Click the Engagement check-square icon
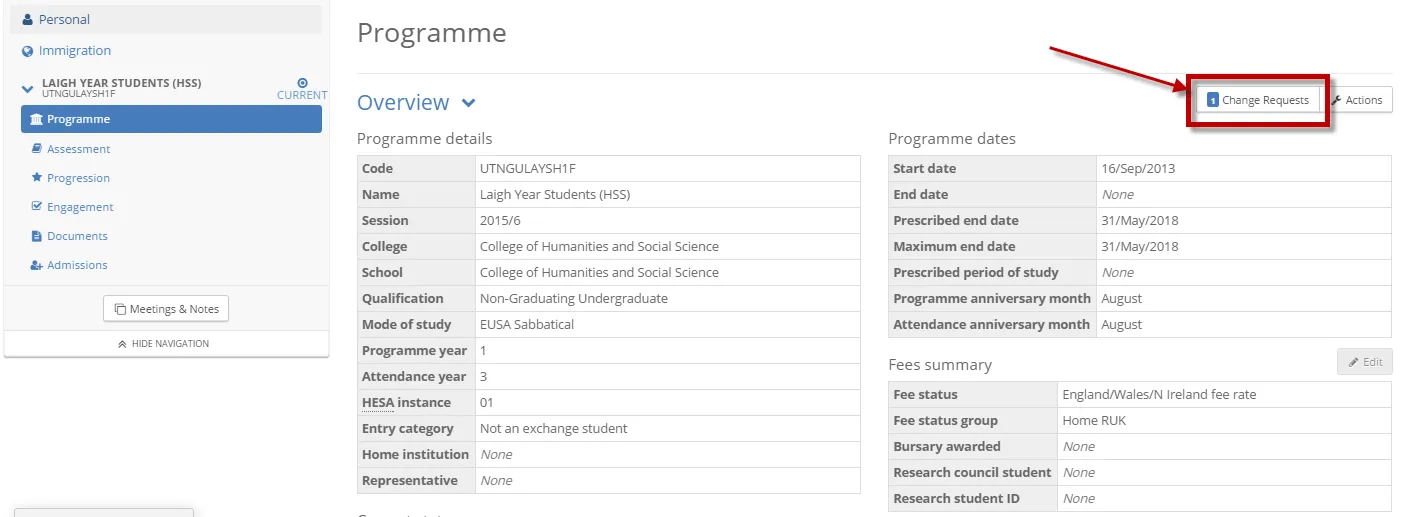Screen dimensions: 1404x517 point(37,207)
